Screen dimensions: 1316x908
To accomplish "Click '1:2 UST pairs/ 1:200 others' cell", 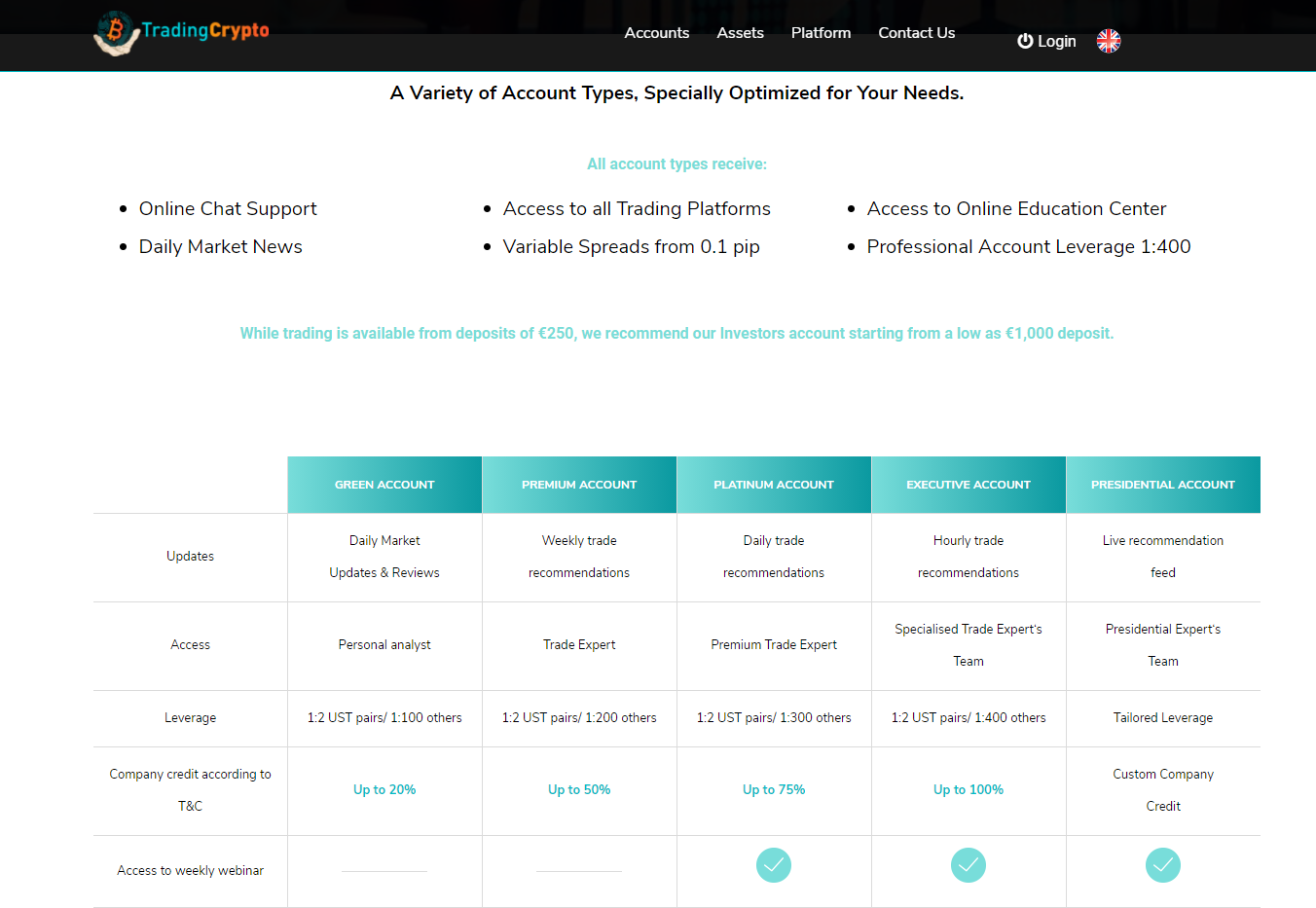I will [579, 718].
